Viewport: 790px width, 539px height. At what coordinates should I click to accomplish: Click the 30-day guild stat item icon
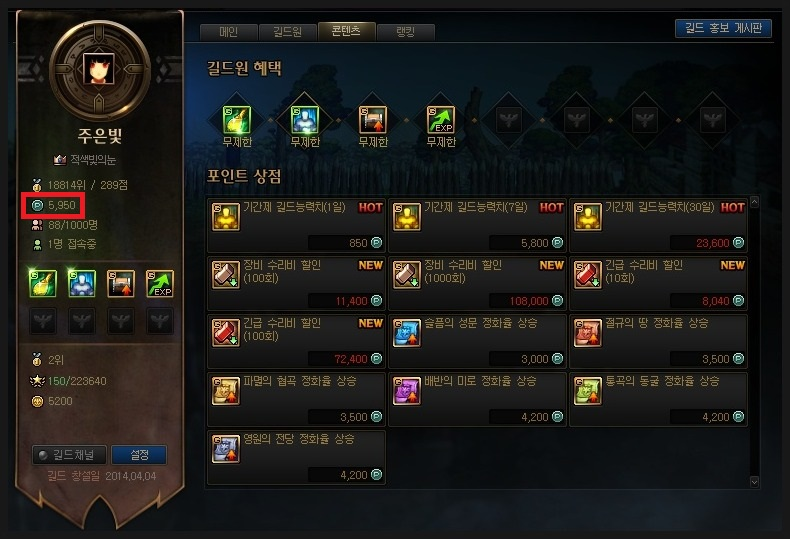[x=587, y=217]
